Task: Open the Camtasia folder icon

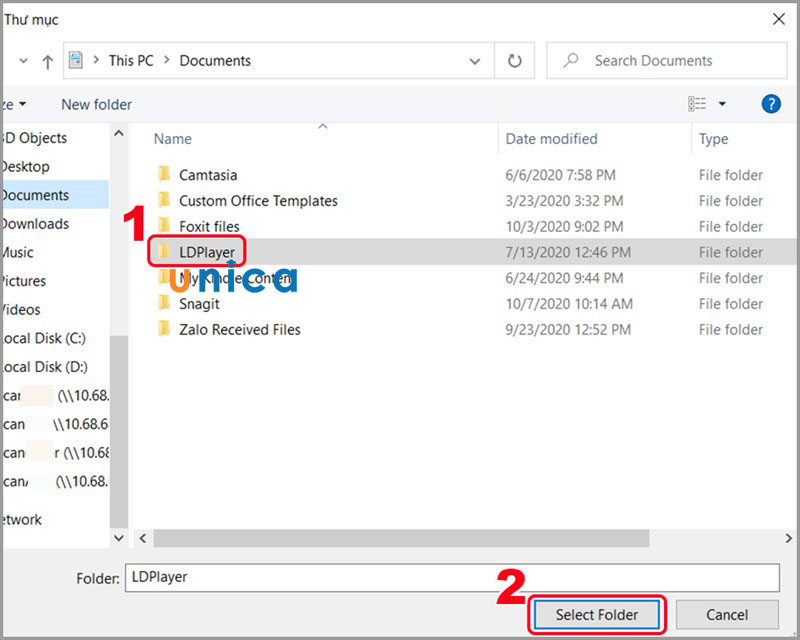Action: [x=166, y=174]
